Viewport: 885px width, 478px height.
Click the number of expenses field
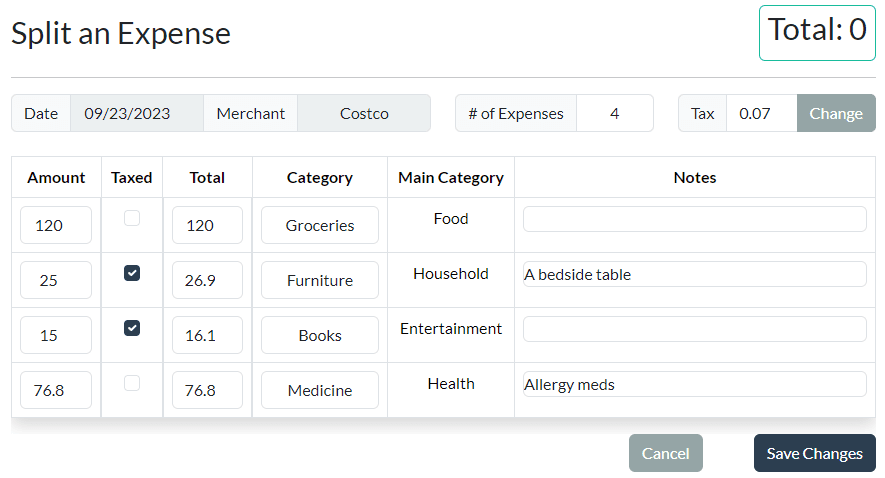(x=614, y=113)
